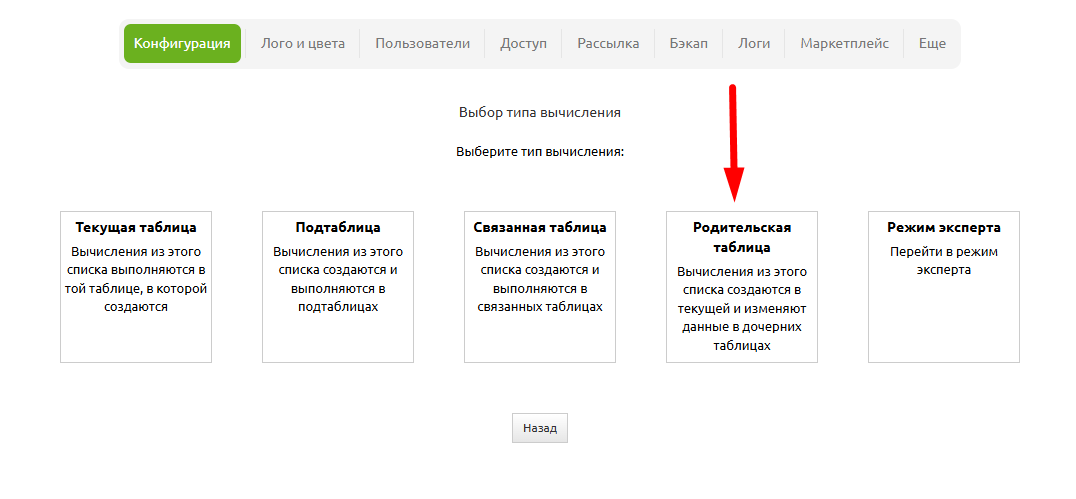Pick the Связанная таблица calculation card
Image resolution: width=1076 pixels, height=499 pixels.
tap(540, 286)
